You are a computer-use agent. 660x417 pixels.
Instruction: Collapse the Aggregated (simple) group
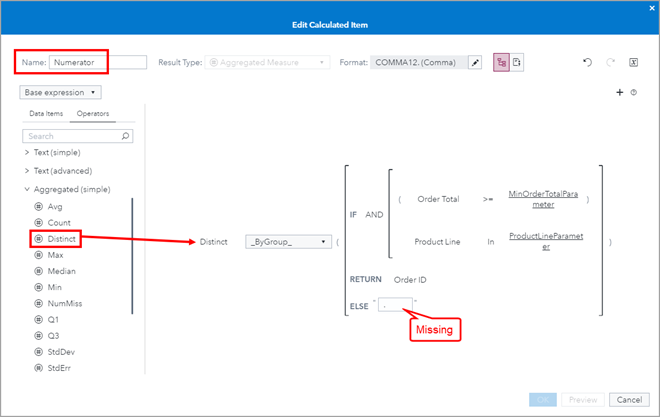coord(27,189)
